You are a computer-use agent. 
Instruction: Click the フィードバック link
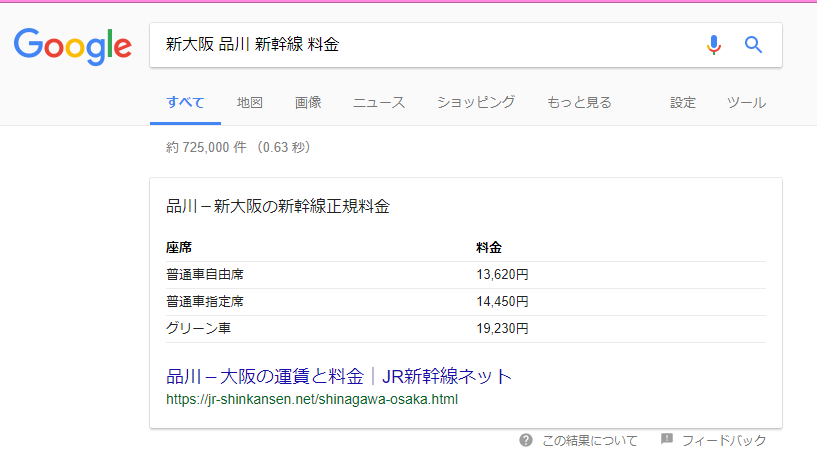click(x=724, y=441)
